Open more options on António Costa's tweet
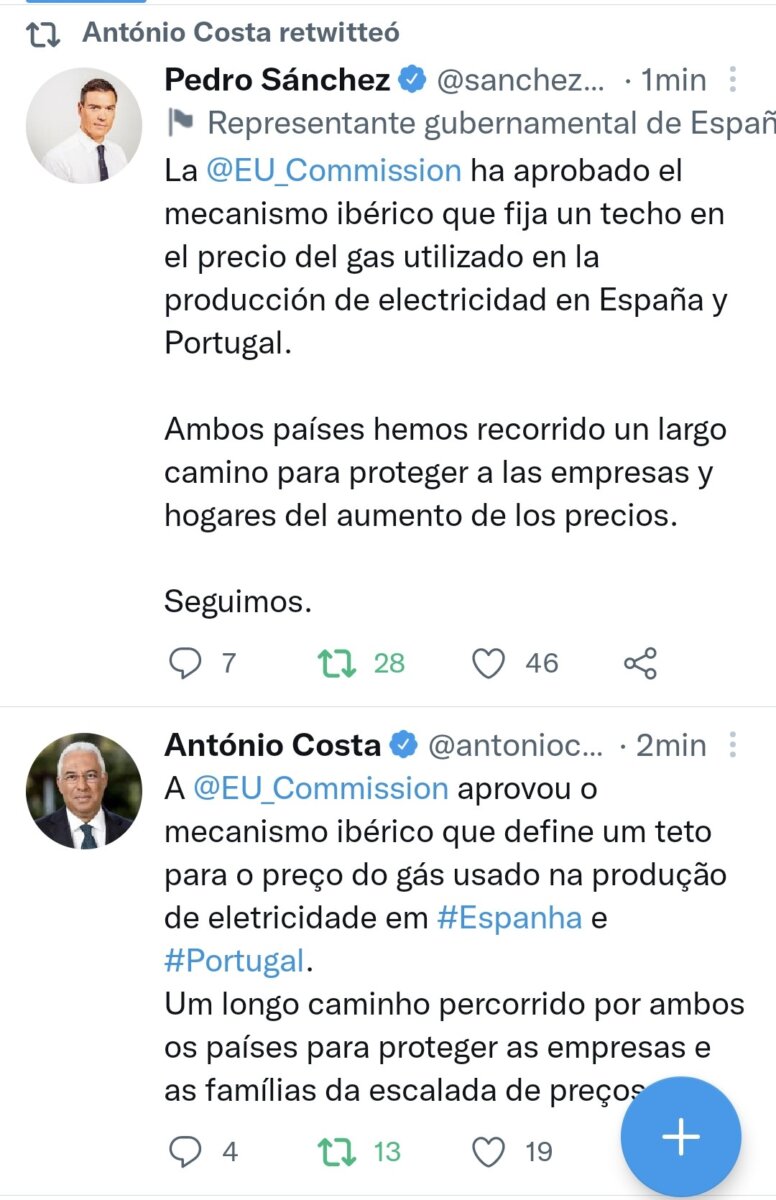 733,745
